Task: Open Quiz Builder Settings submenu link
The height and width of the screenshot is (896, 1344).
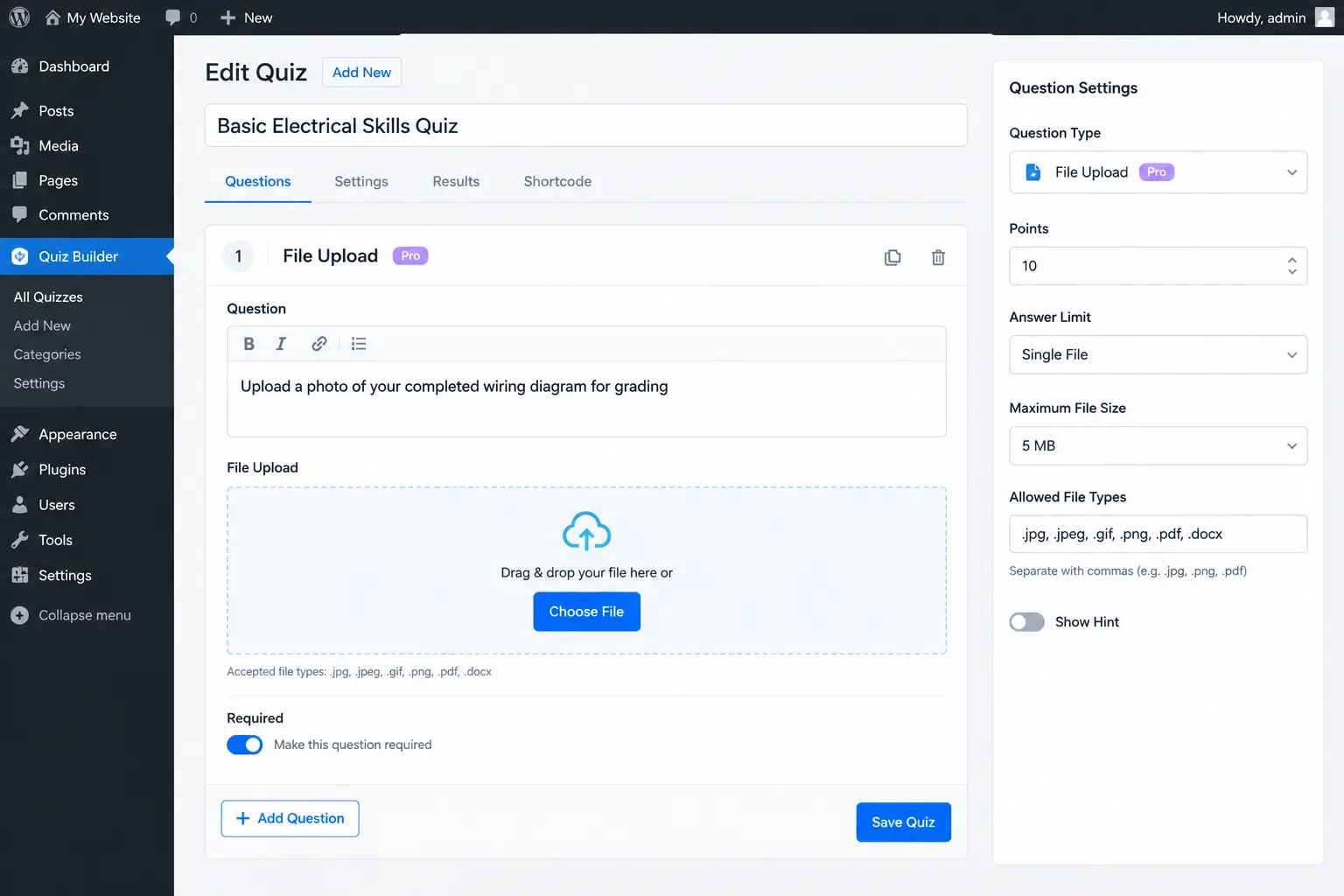Action: [39, 383]
